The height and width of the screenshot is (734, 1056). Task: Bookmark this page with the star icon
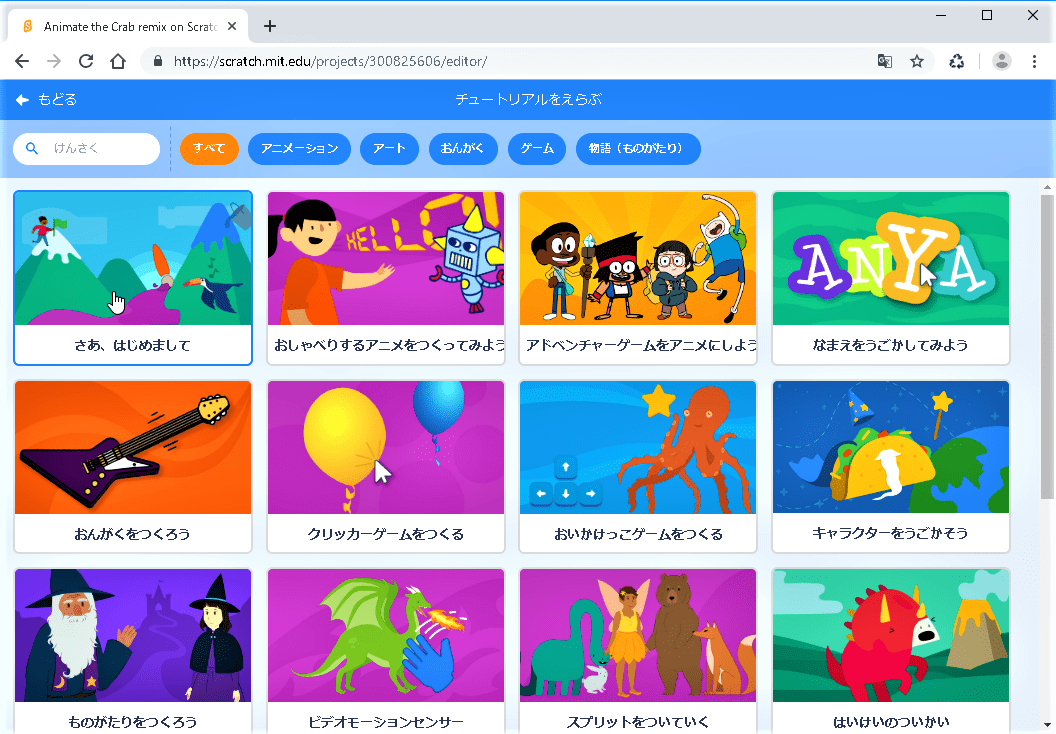coord(917,61)
